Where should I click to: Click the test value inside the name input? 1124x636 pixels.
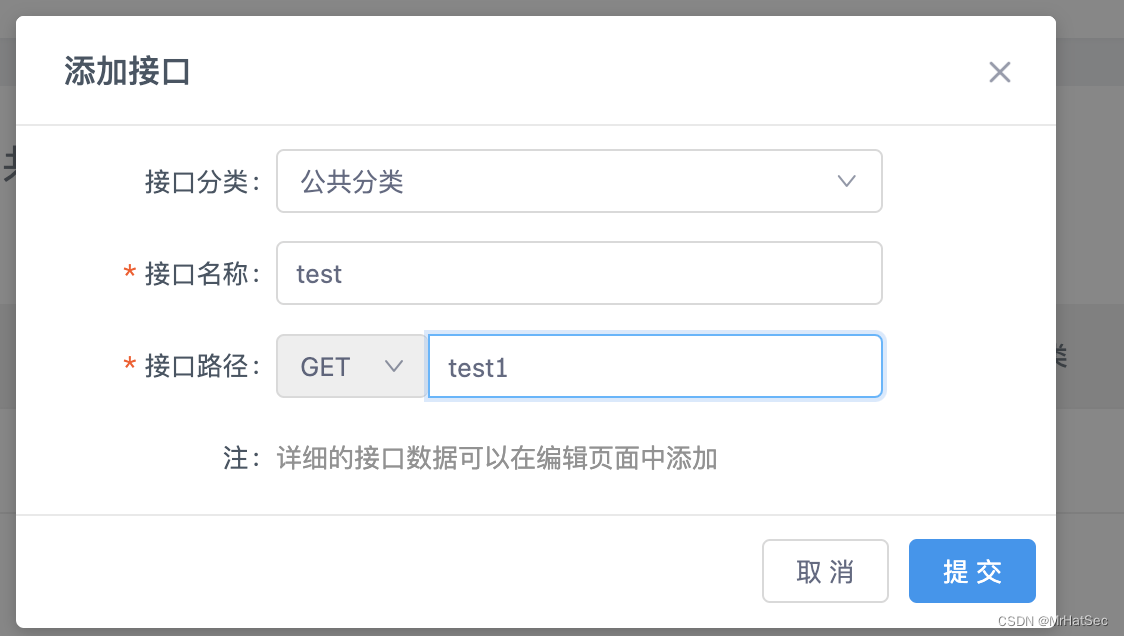click(318, 273)
